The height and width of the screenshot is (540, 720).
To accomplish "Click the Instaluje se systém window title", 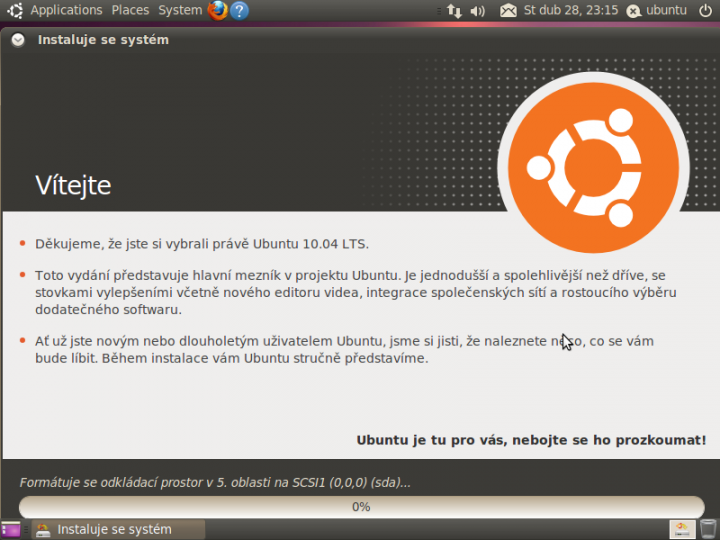I will point(103,40).
